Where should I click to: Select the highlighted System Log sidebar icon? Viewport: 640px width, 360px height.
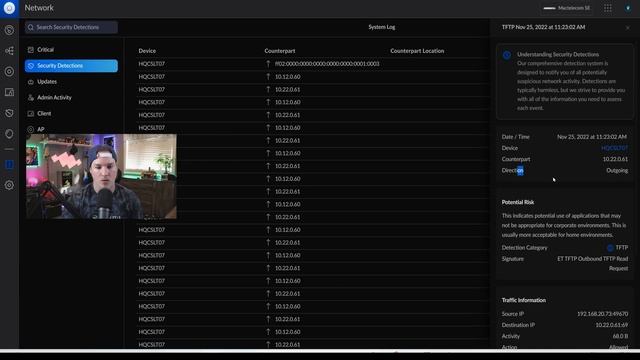pos(9,164)
